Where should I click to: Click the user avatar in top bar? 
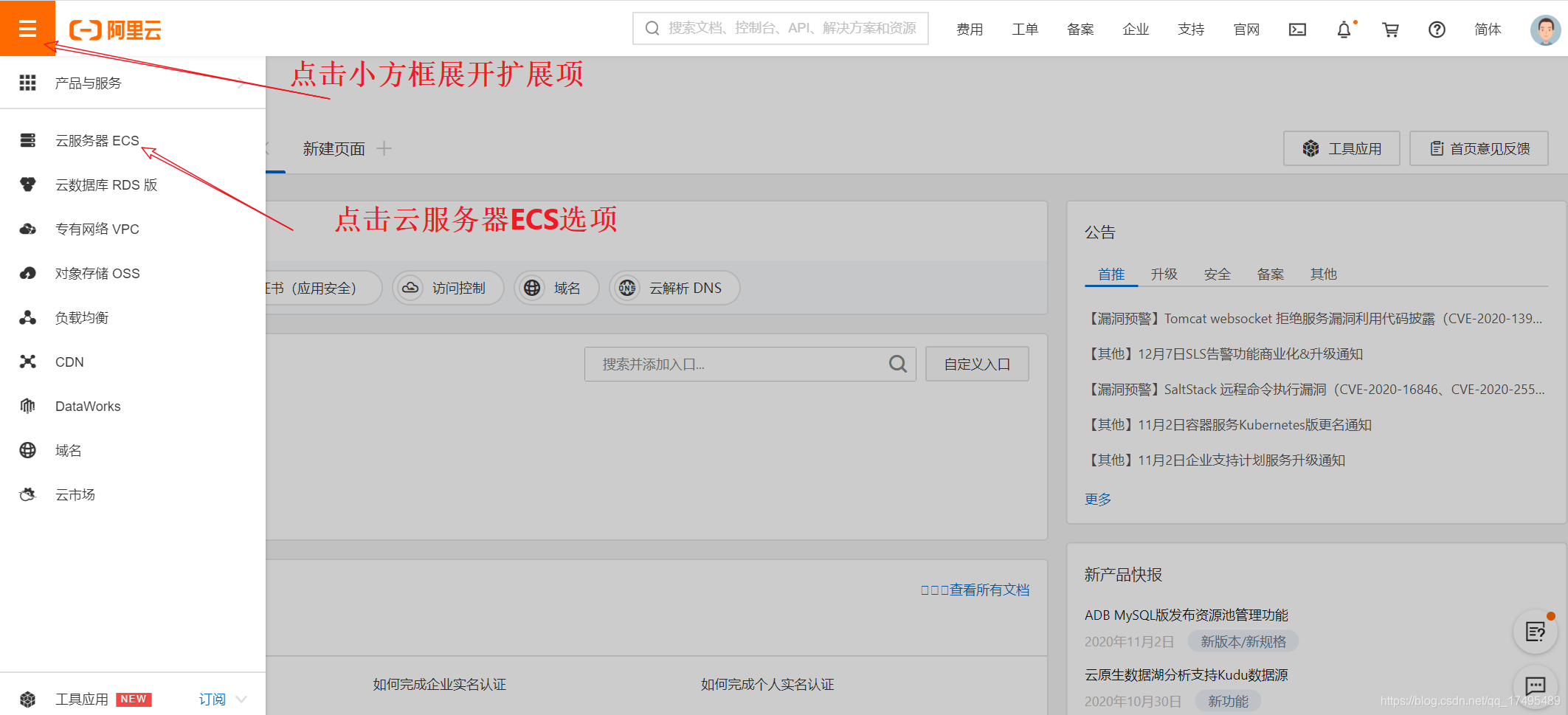[1545, 30]
